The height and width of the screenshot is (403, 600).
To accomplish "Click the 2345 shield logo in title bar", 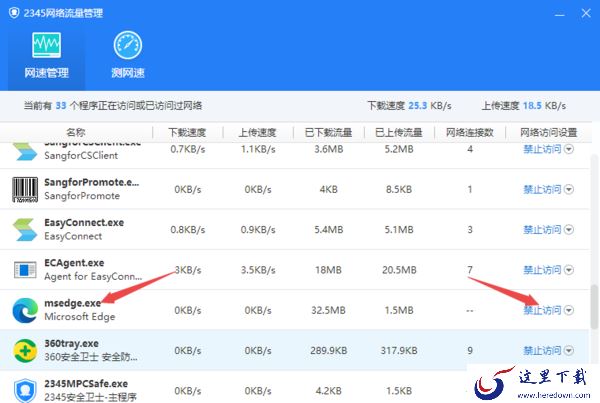I will (14, 13).
